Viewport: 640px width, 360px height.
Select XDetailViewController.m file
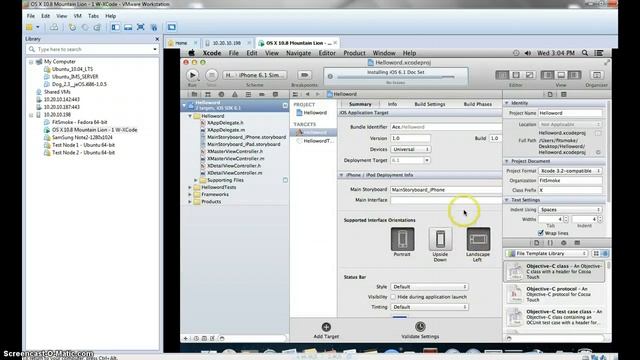click(x=234, y=173)
